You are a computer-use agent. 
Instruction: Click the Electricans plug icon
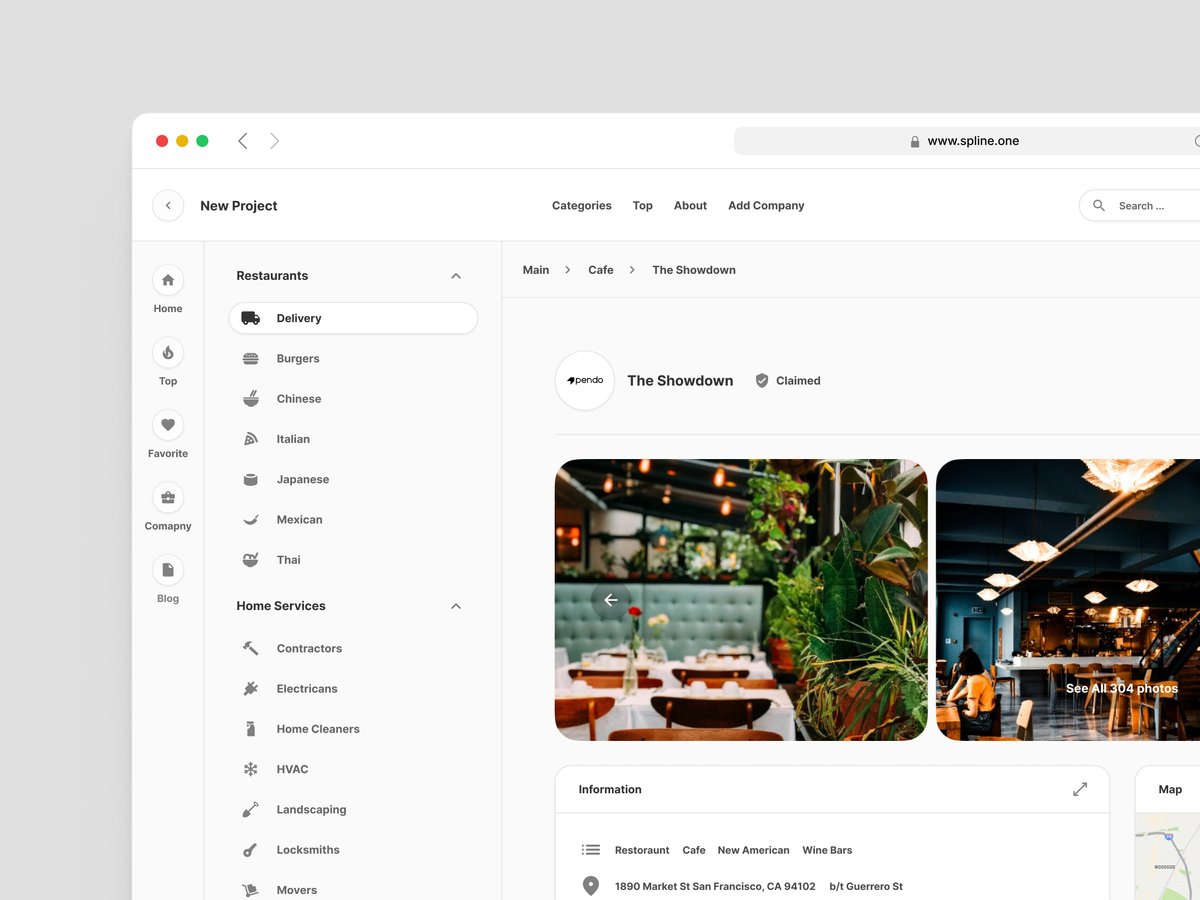click(251, 689)
